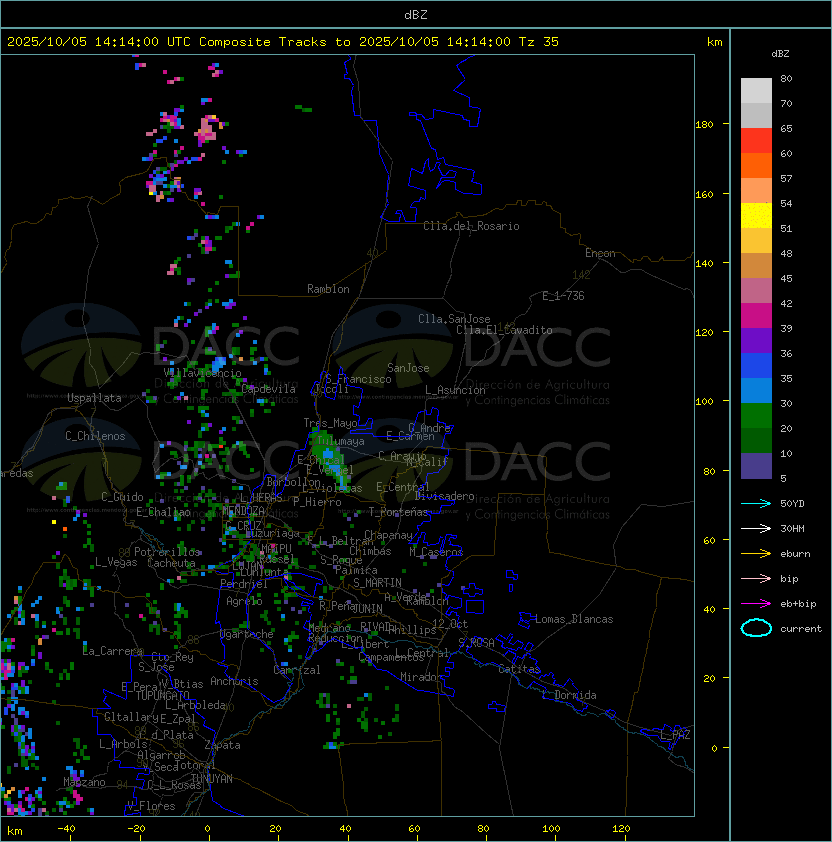
Task: Click the cyan 50YD arrow icon in legend
Action: [x=756, y=504]
